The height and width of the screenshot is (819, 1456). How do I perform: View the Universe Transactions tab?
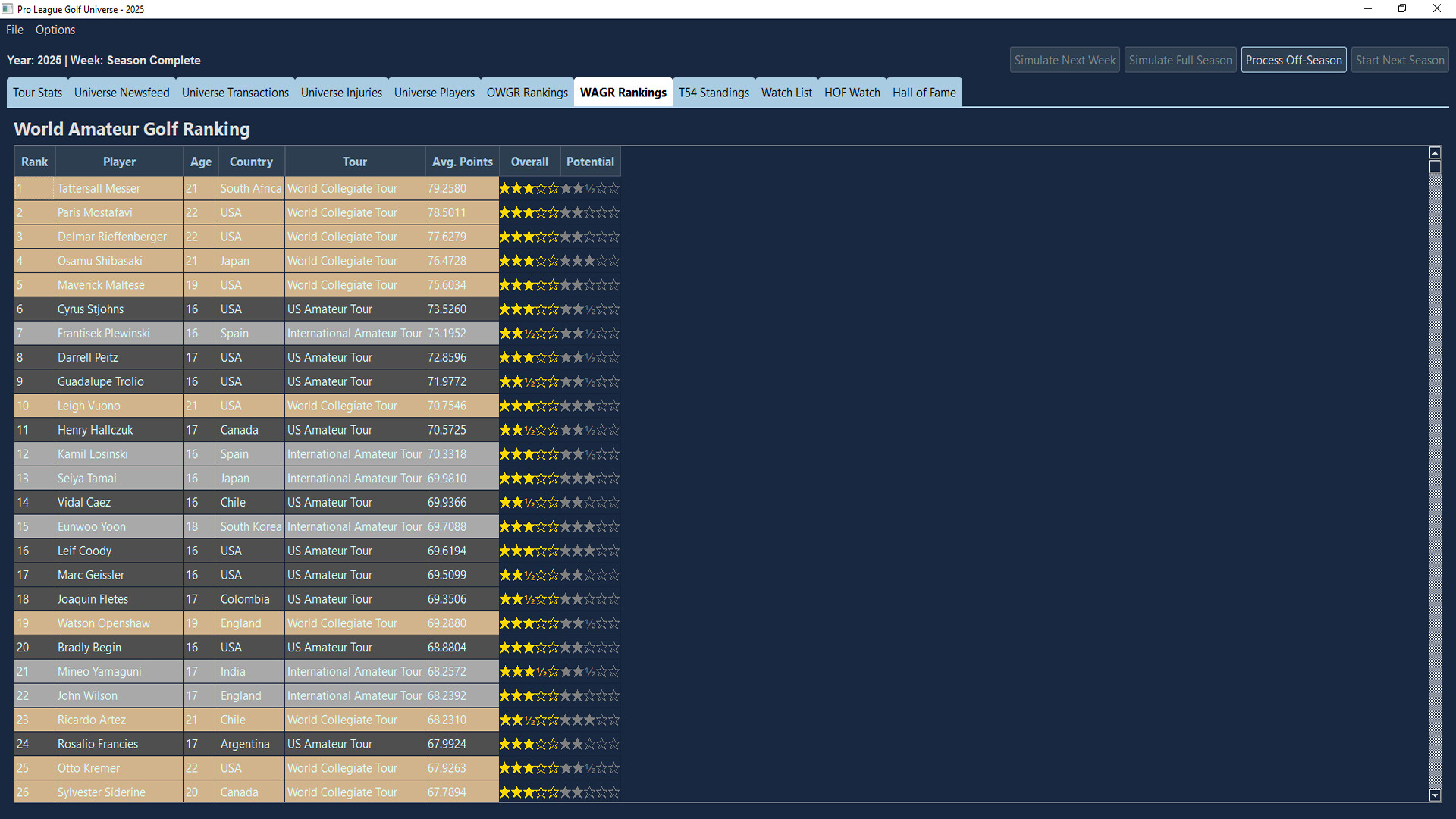coord(235,92)
